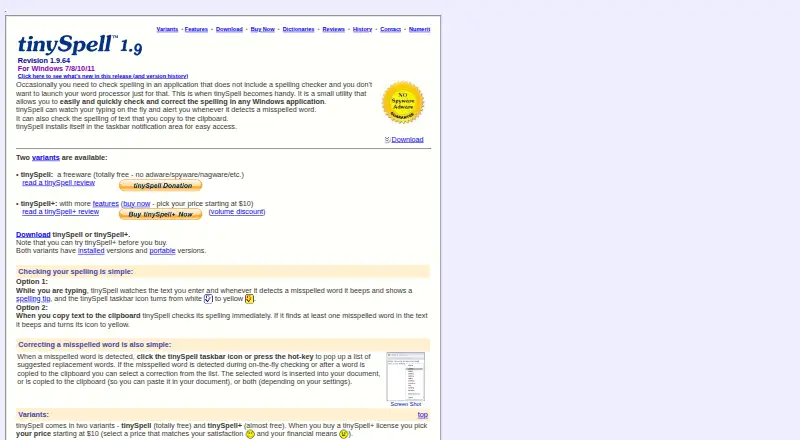The image size is (800, 440).
Task: Click the yellow happy smiley after 'satisfaction'
Action: (x=250, y=434)
